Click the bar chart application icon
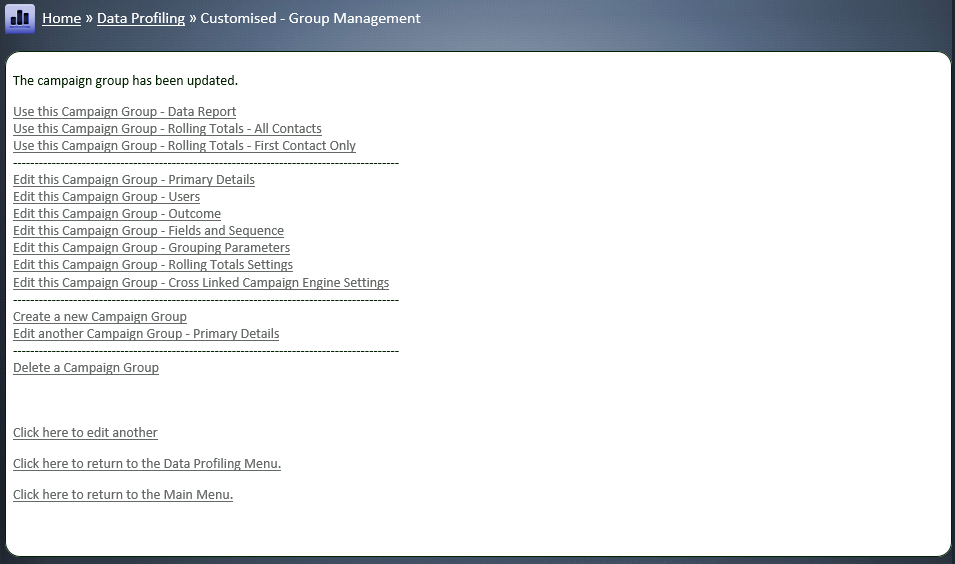The image size is (955, 564). point(20,19)
